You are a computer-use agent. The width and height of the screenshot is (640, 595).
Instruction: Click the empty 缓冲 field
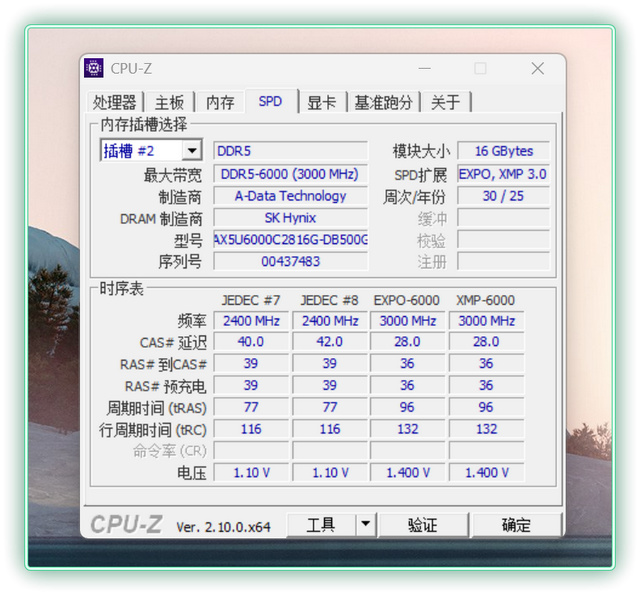pos(504,218)
